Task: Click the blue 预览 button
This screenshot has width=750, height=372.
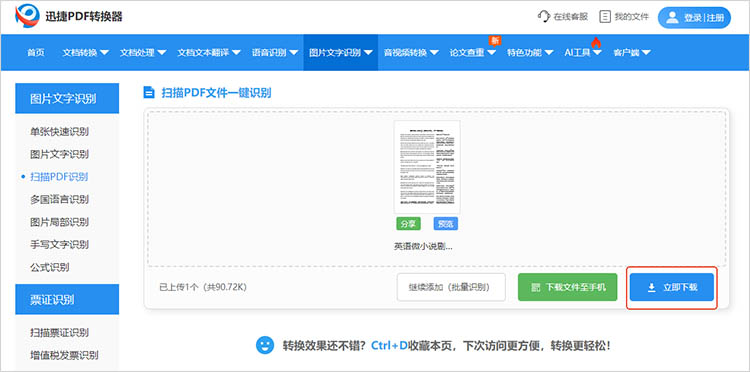Action: [446, 224]
